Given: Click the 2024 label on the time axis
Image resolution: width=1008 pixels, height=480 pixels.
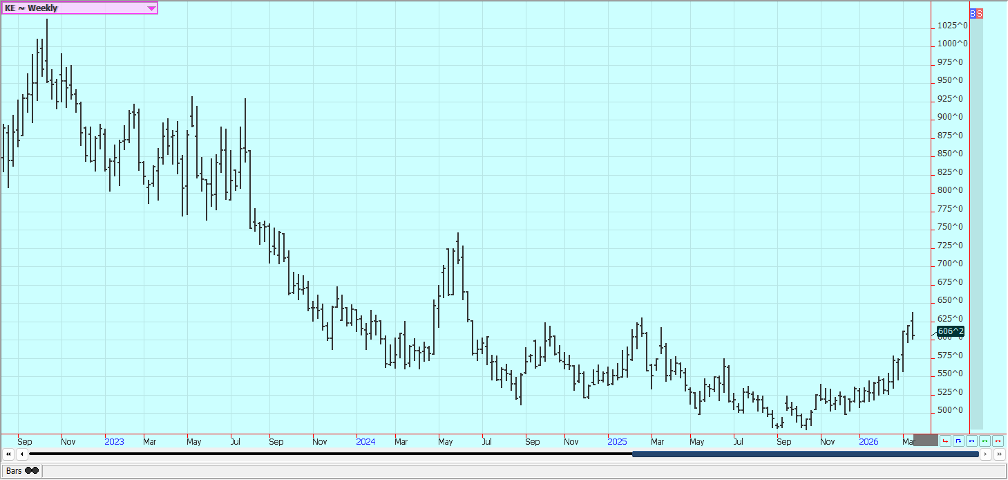Looking at the screenshot, I should point(365,440).
